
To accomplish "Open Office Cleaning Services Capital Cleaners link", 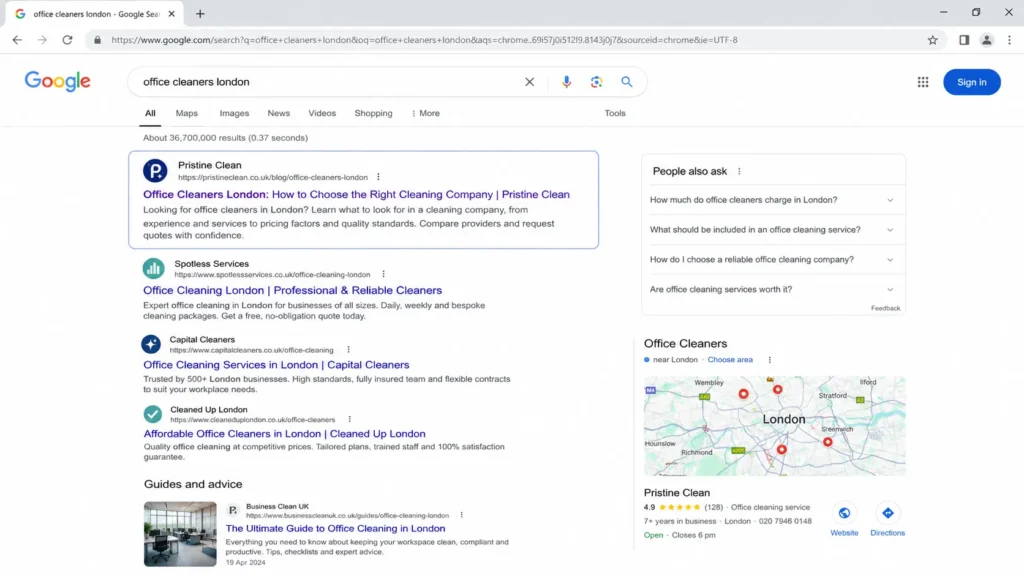I will (276, 365).
